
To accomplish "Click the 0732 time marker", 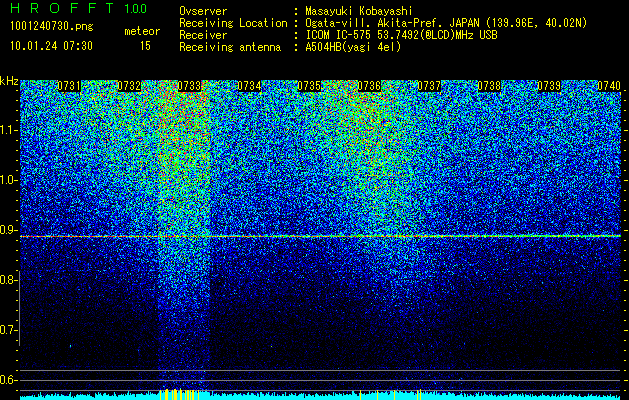I will (129, 86).
